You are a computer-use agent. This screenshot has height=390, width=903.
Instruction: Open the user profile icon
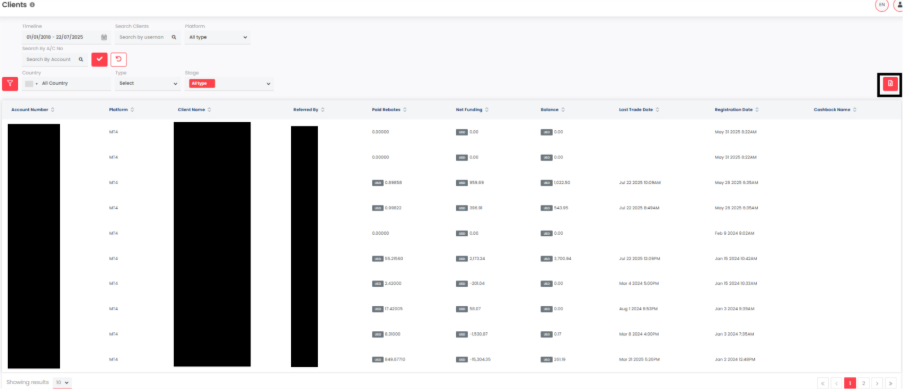[898, 5]
